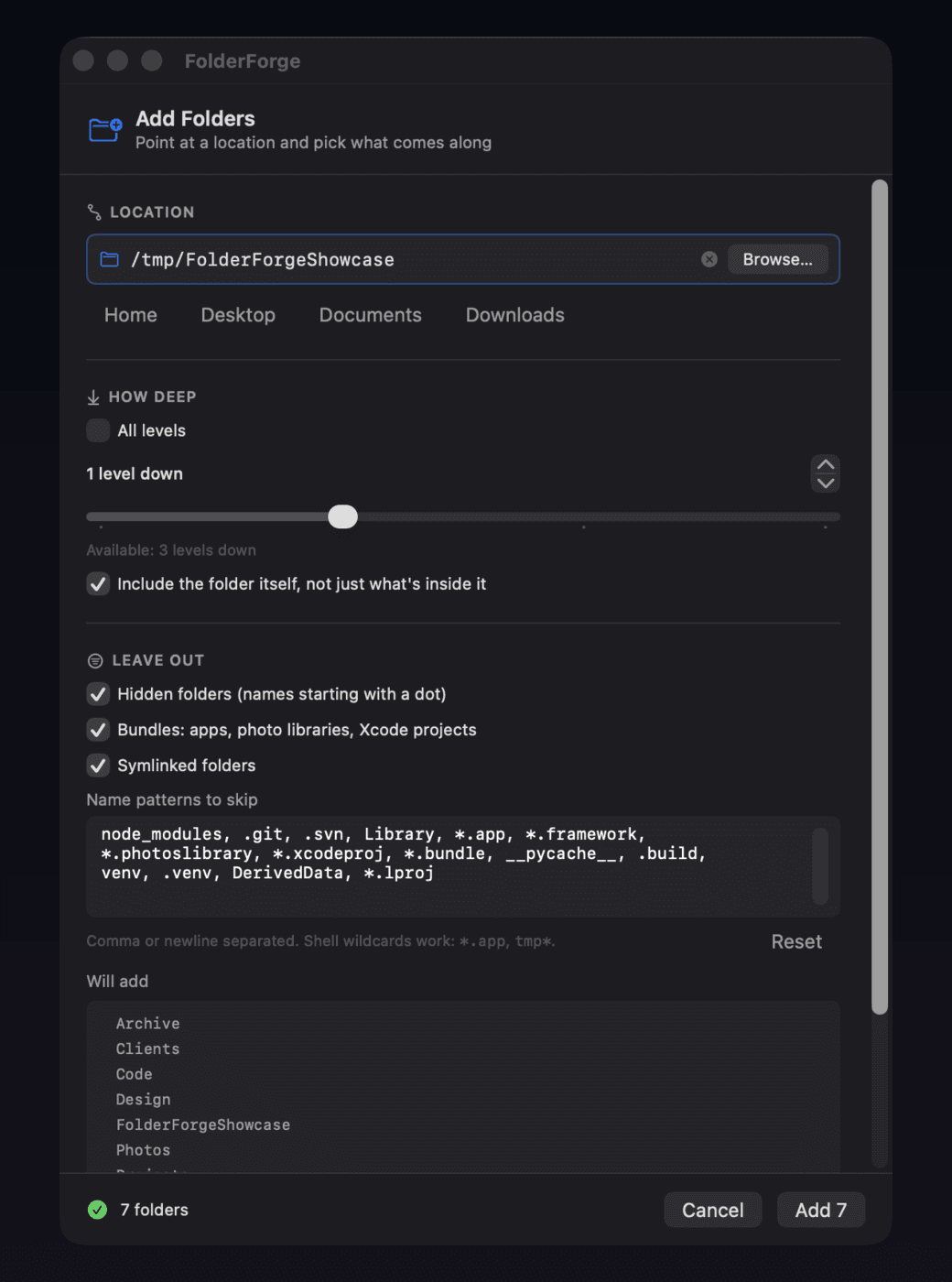Enable the All levels checkbox
The image size is (952, 1282).
[98, 430]
